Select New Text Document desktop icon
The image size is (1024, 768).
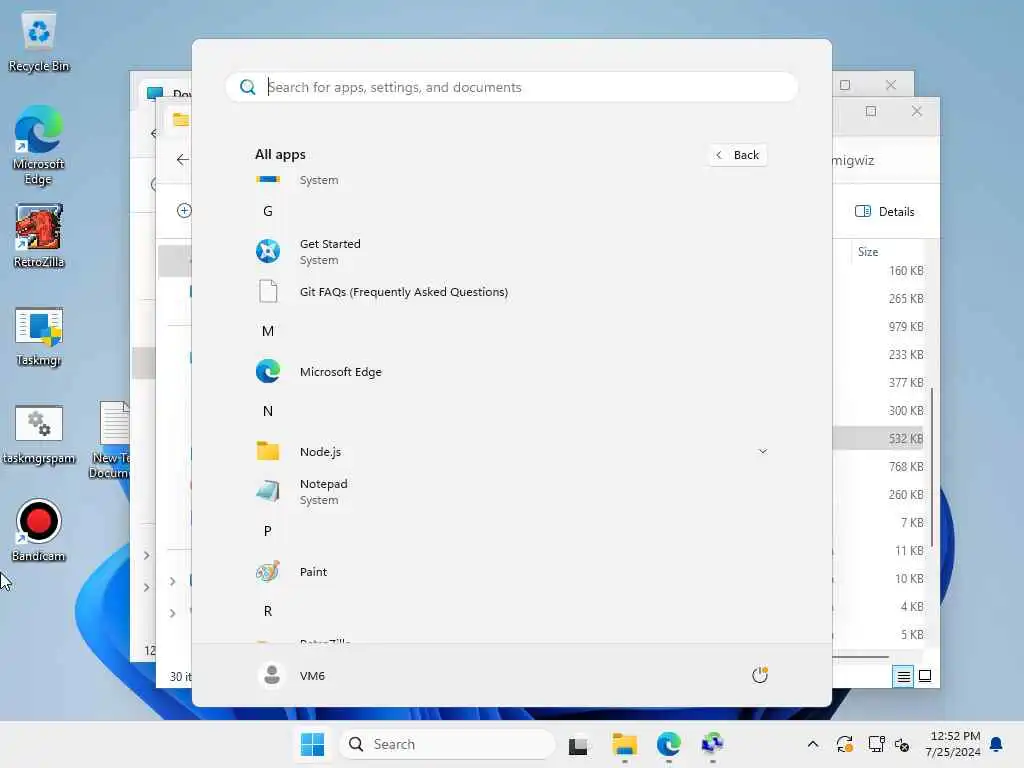click(x=110, y=441)
